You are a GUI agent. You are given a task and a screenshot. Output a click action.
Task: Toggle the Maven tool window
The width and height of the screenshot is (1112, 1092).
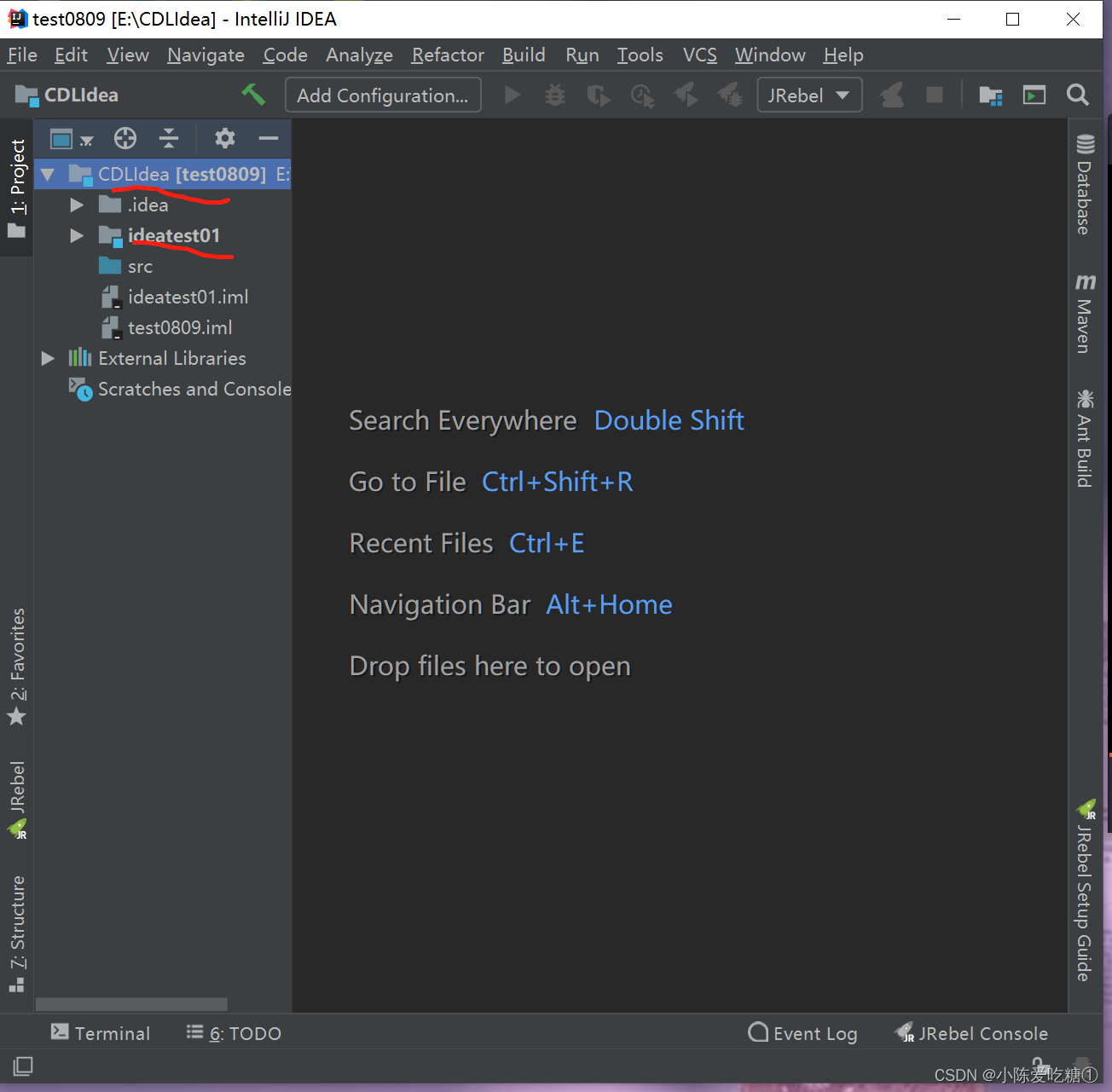(x=1085, y=313)
